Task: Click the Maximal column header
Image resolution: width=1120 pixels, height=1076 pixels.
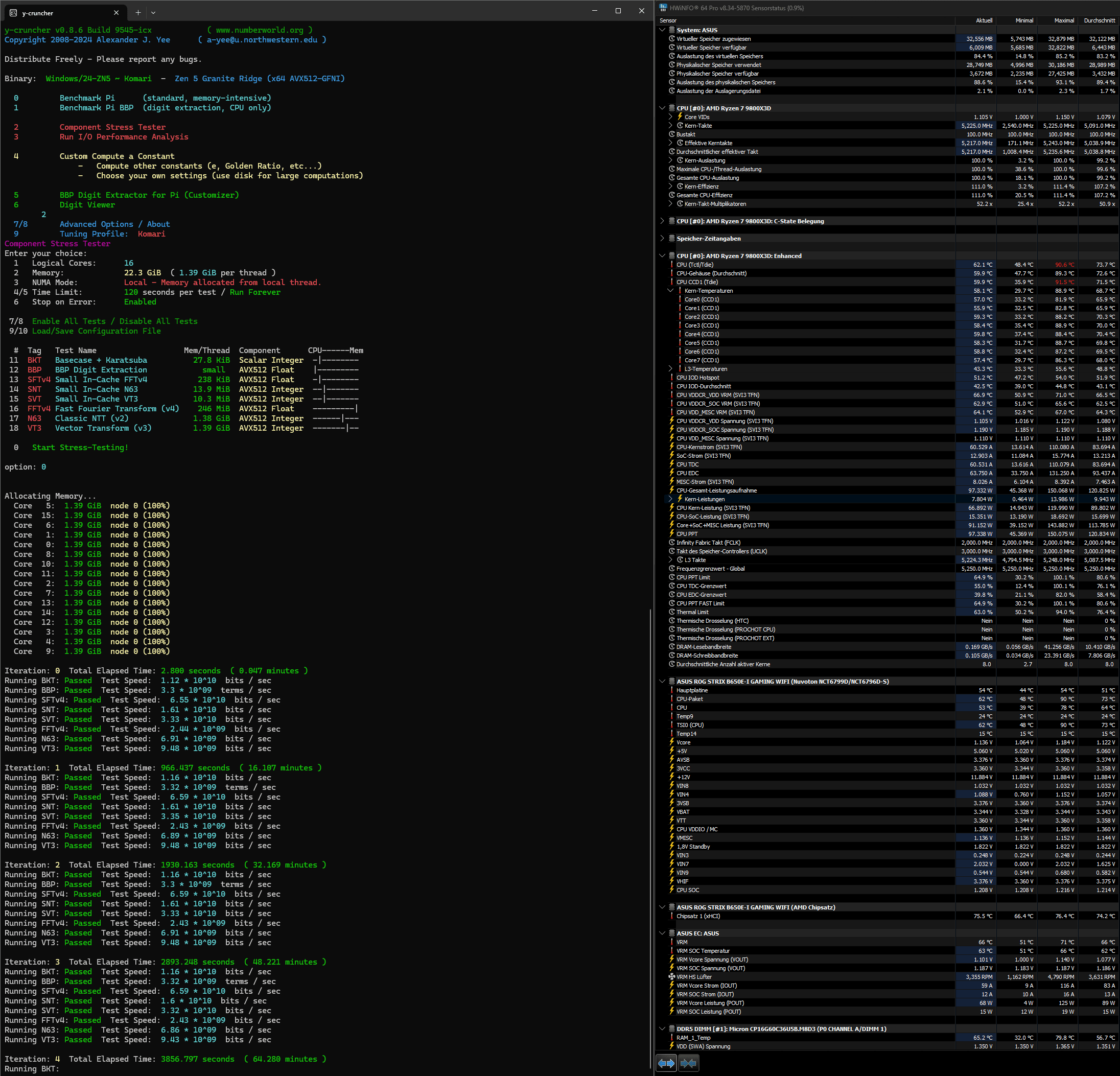Action: (x=1063, y=20)
